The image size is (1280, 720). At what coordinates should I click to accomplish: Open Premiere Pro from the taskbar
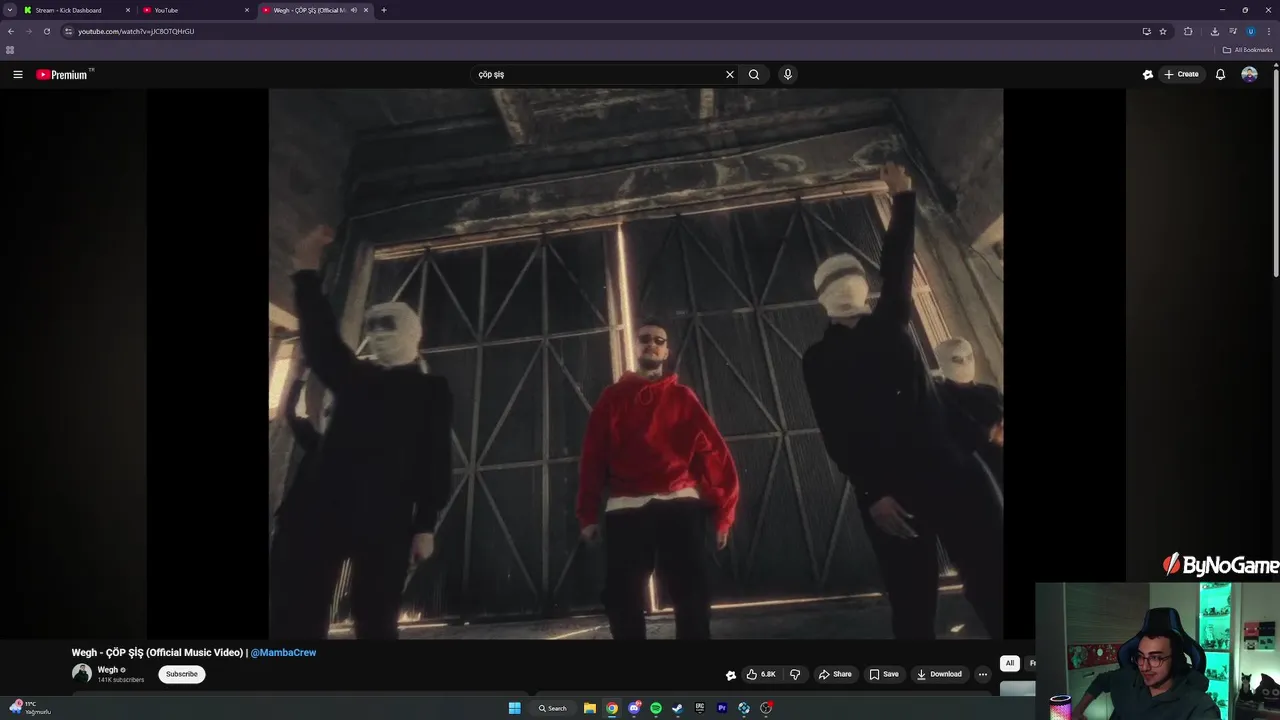(722, 708)
